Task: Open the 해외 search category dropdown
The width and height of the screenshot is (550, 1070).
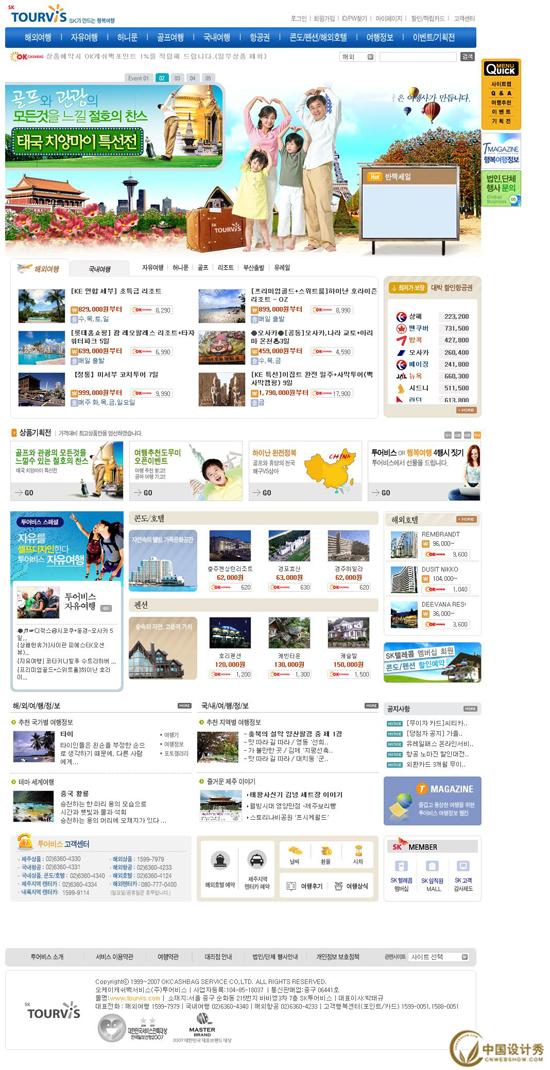Action: [x=357, y=57]
